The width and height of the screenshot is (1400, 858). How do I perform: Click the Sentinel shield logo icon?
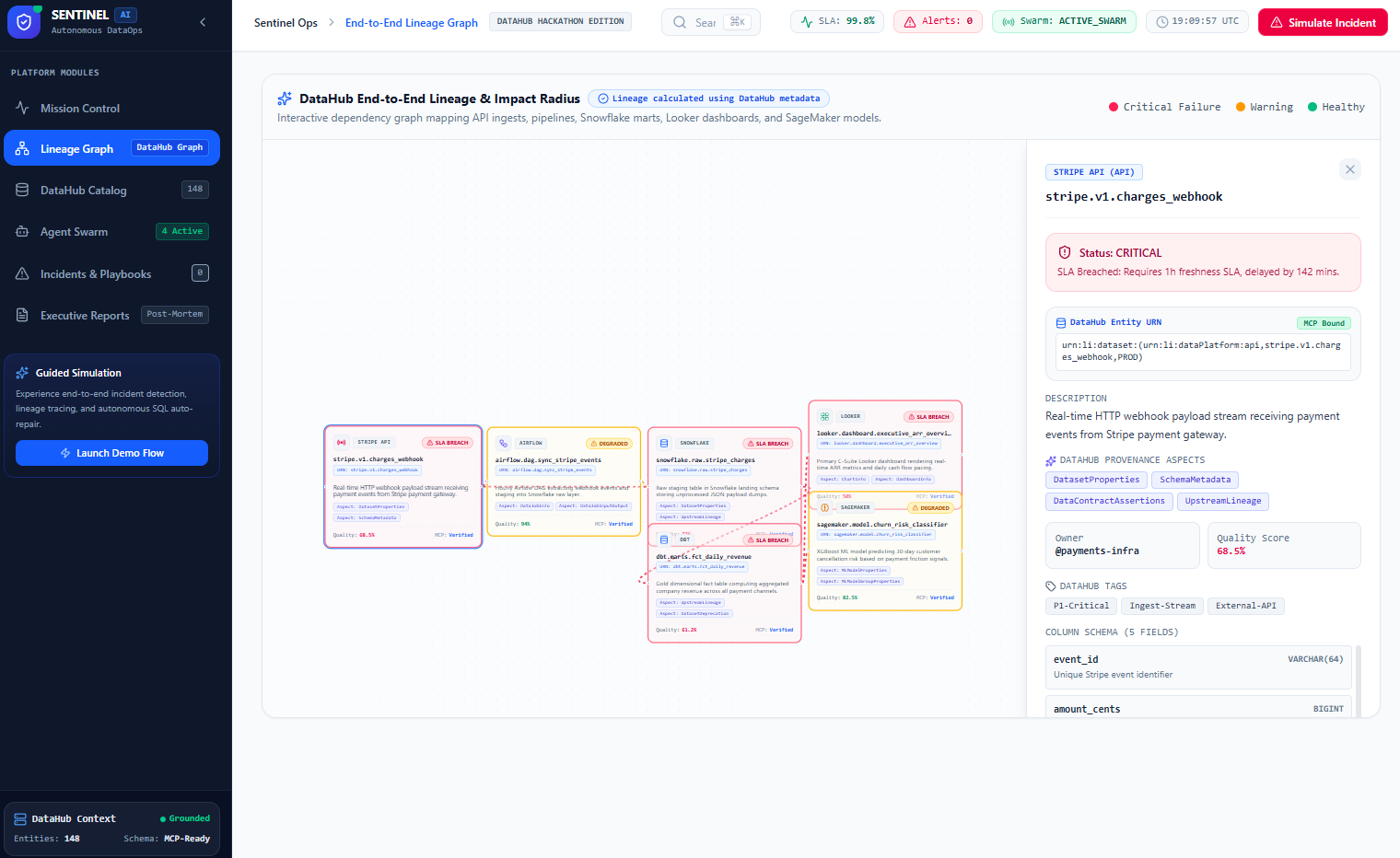tap(24, 22)
